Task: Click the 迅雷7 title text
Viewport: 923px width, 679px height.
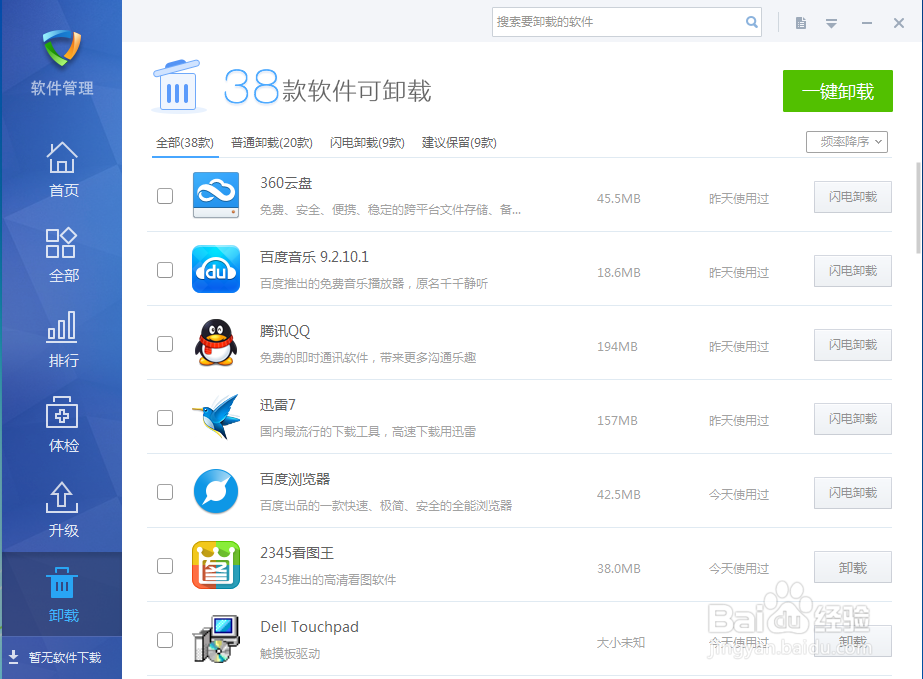Action: [278, 405]
